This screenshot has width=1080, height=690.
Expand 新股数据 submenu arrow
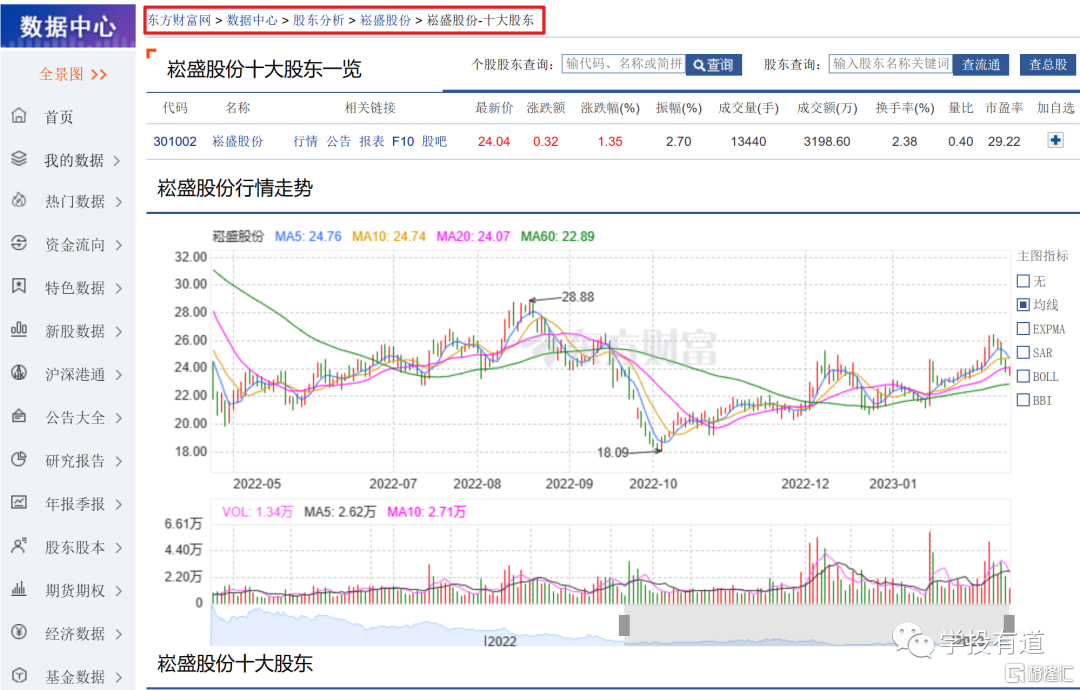(118, 331)
